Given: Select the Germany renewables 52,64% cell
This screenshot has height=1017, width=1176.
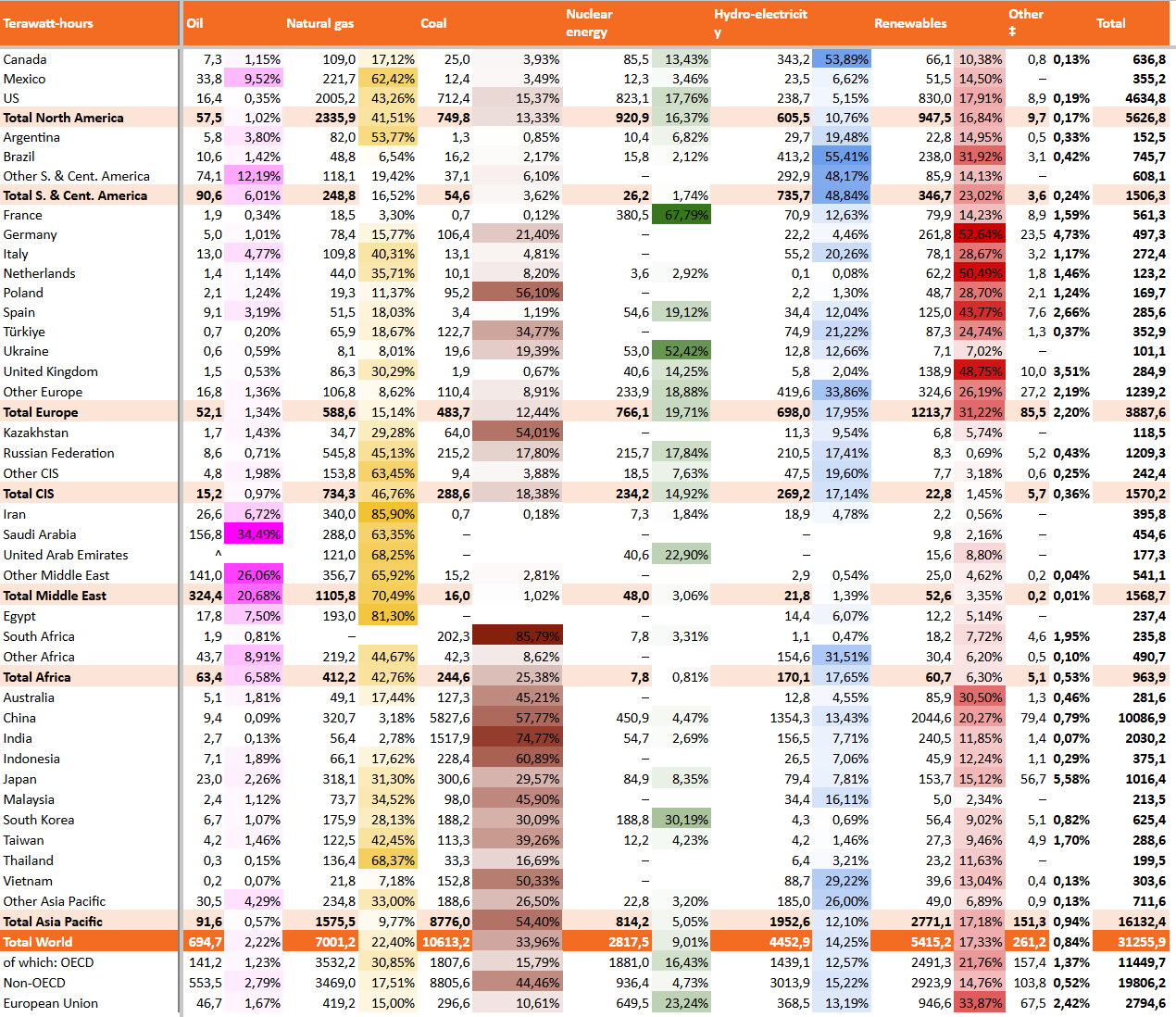Looking at the screenshot, I should (x=980, y=234).
